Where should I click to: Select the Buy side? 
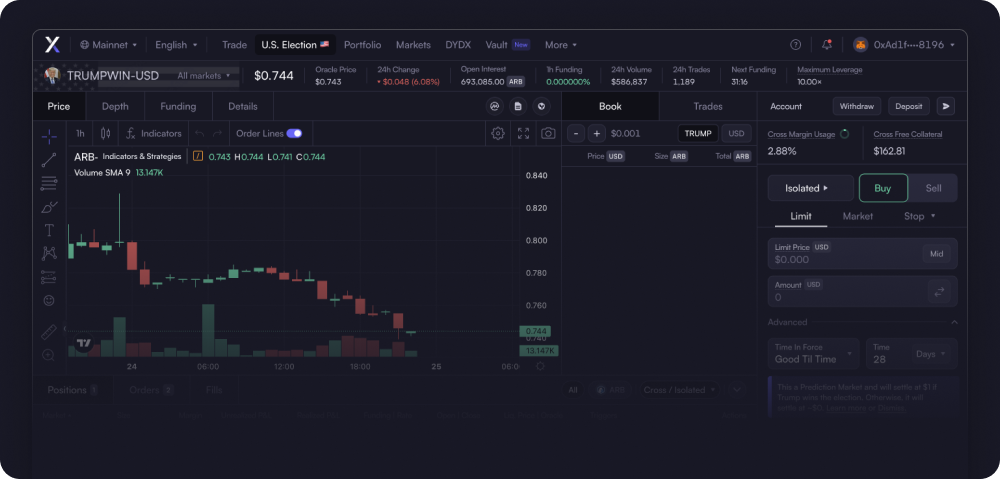(x=883, y=188)
